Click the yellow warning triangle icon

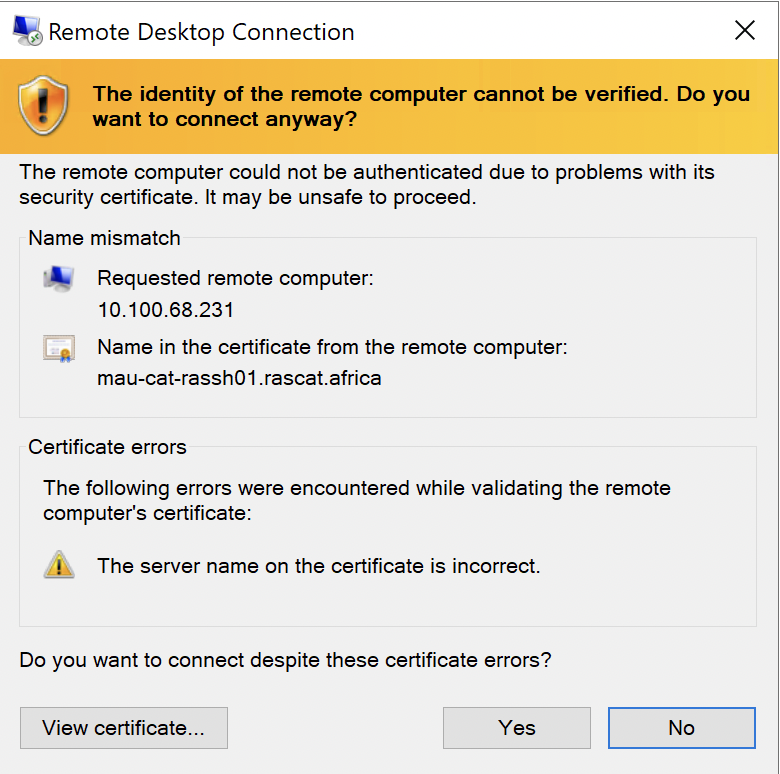coord(59,566)
